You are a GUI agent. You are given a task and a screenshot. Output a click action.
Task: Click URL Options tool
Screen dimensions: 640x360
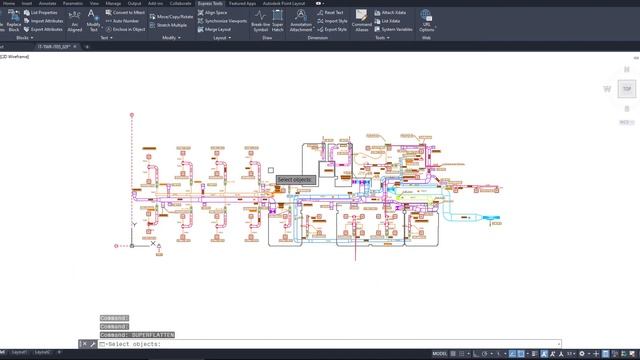(x=426, y=21)
